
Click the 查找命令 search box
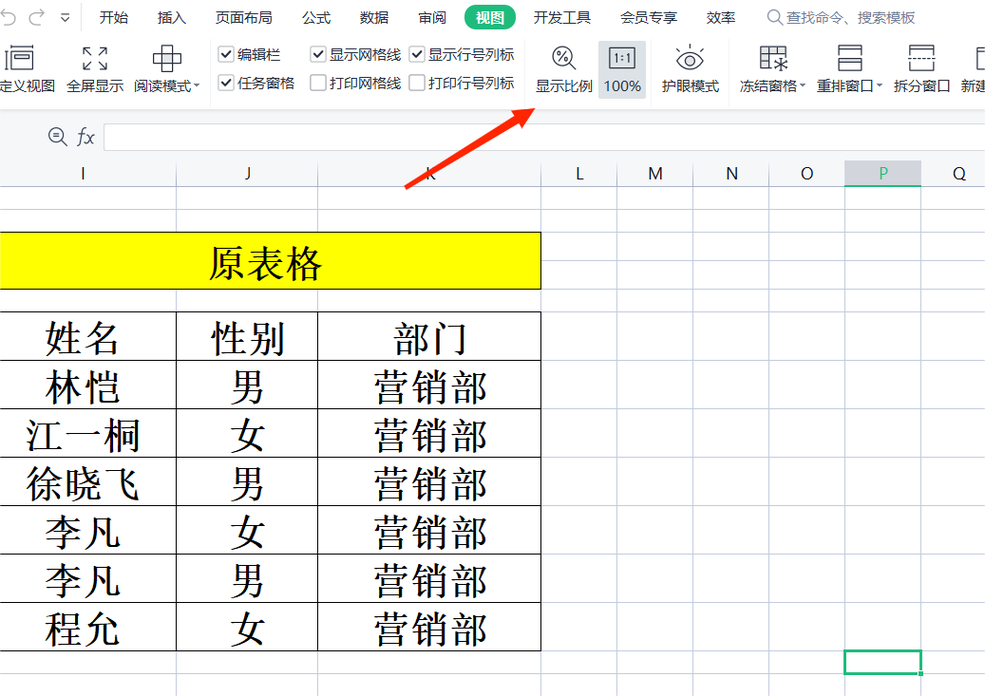842,18
